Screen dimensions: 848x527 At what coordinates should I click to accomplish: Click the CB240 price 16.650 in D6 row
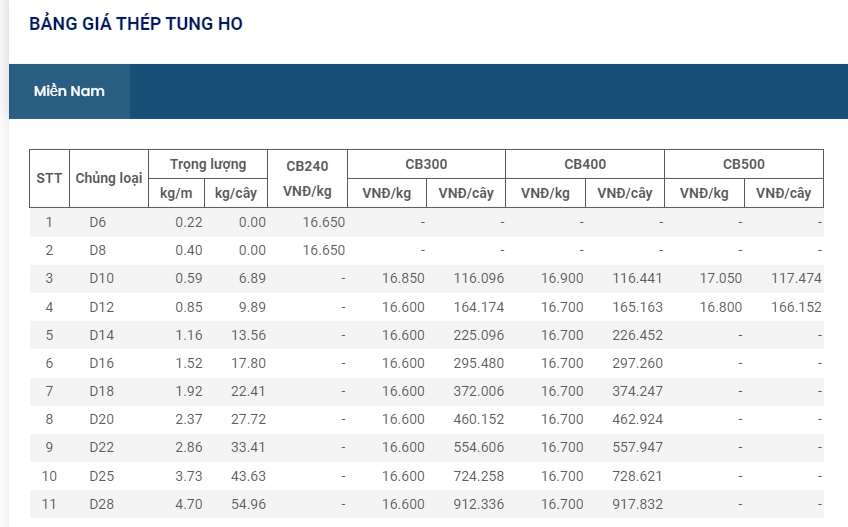tap(324, 222)
